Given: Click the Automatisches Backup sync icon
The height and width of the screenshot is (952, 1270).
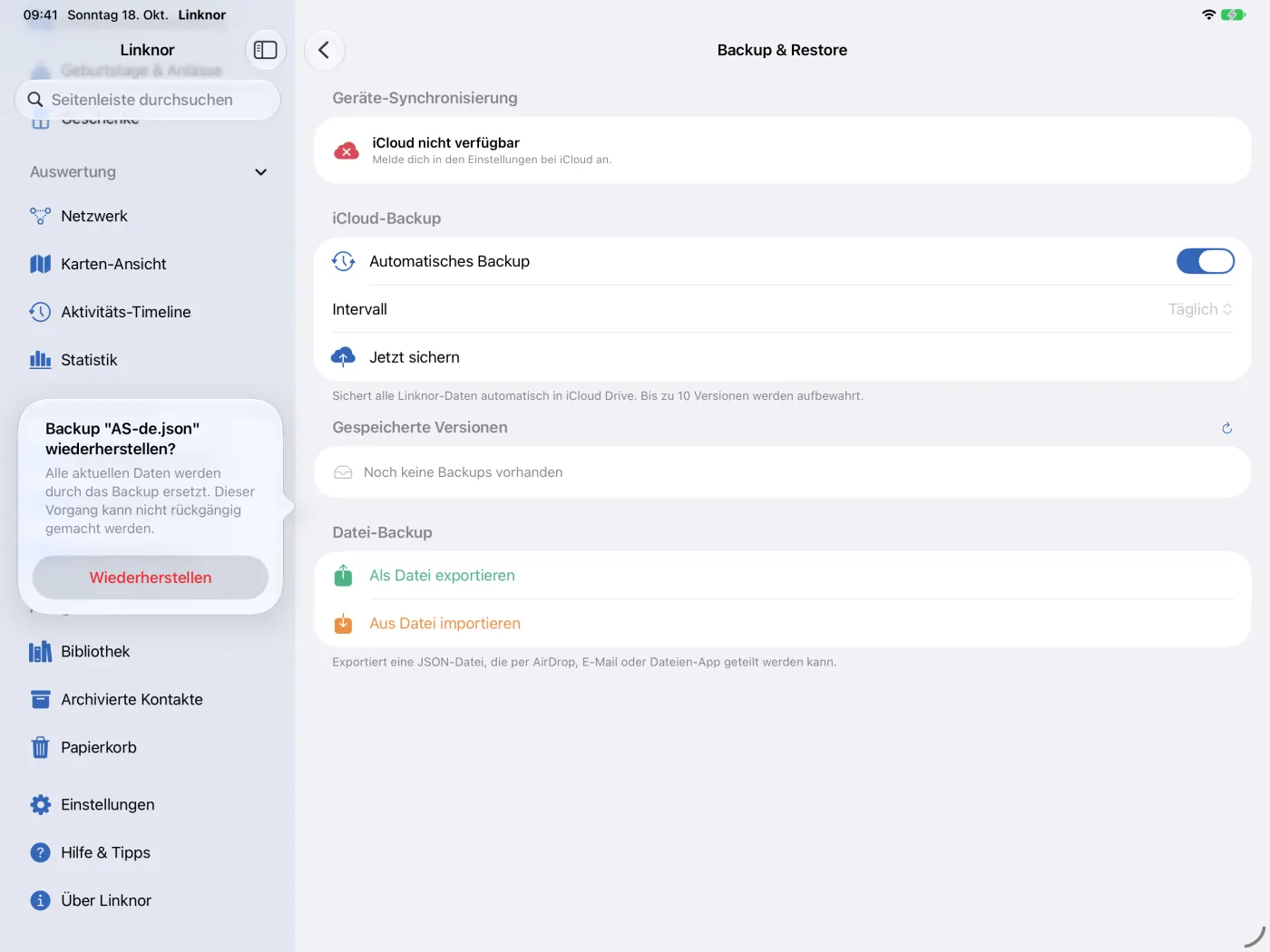Looking at the screenshot, I should [x=343, y=261].
